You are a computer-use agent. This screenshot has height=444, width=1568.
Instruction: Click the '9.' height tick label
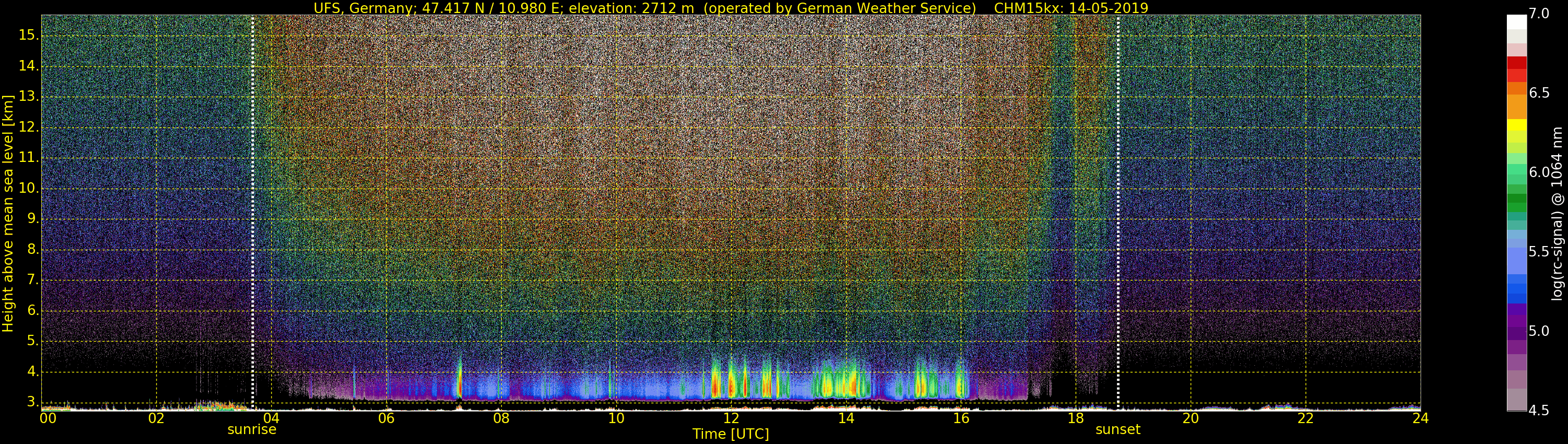pos(32,218)
